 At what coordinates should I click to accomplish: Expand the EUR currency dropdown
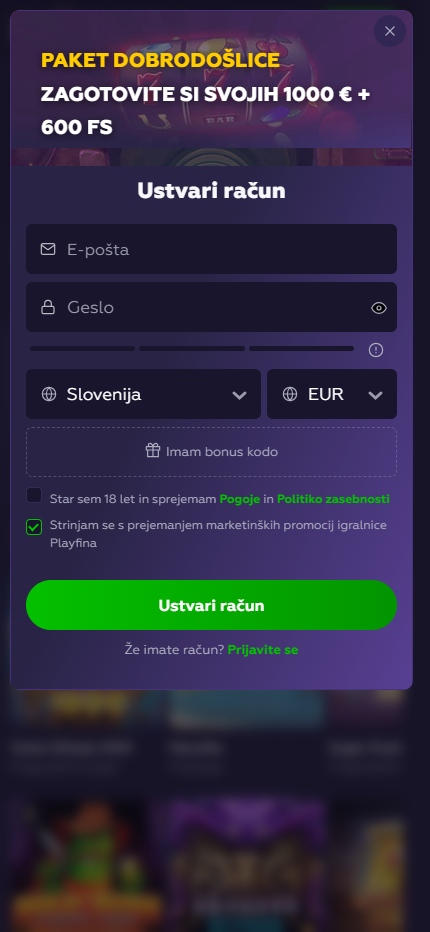point(332,394)
